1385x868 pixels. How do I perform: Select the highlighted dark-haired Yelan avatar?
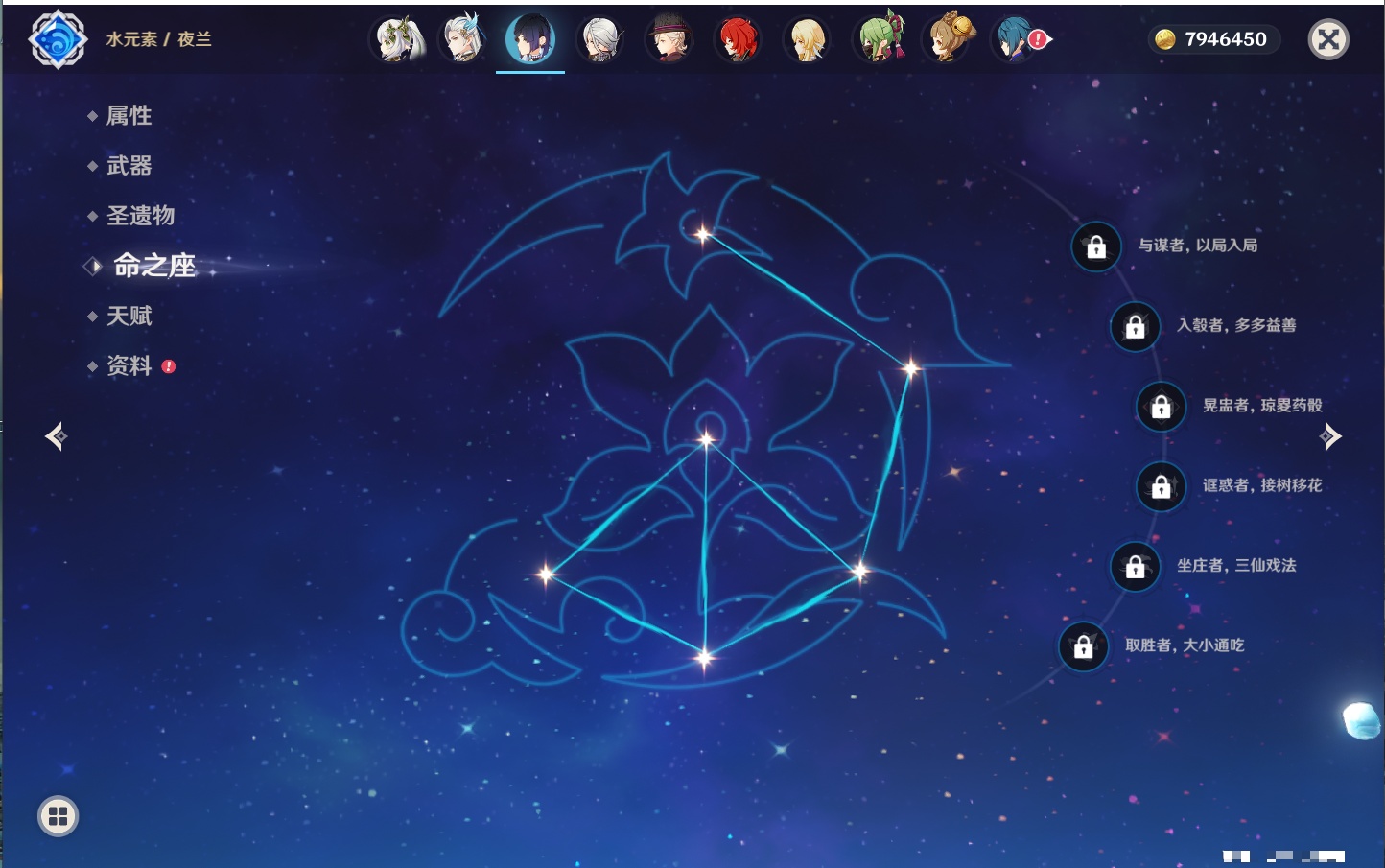pos(530,39)
